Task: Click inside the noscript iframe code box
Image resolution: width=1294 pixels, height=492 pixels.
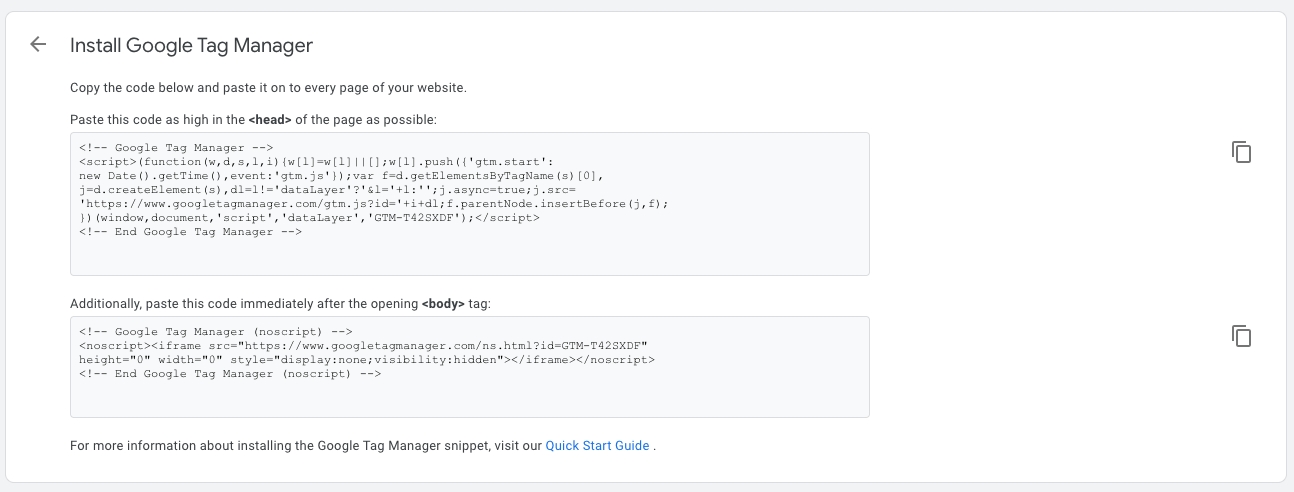Action: point(469,367)
